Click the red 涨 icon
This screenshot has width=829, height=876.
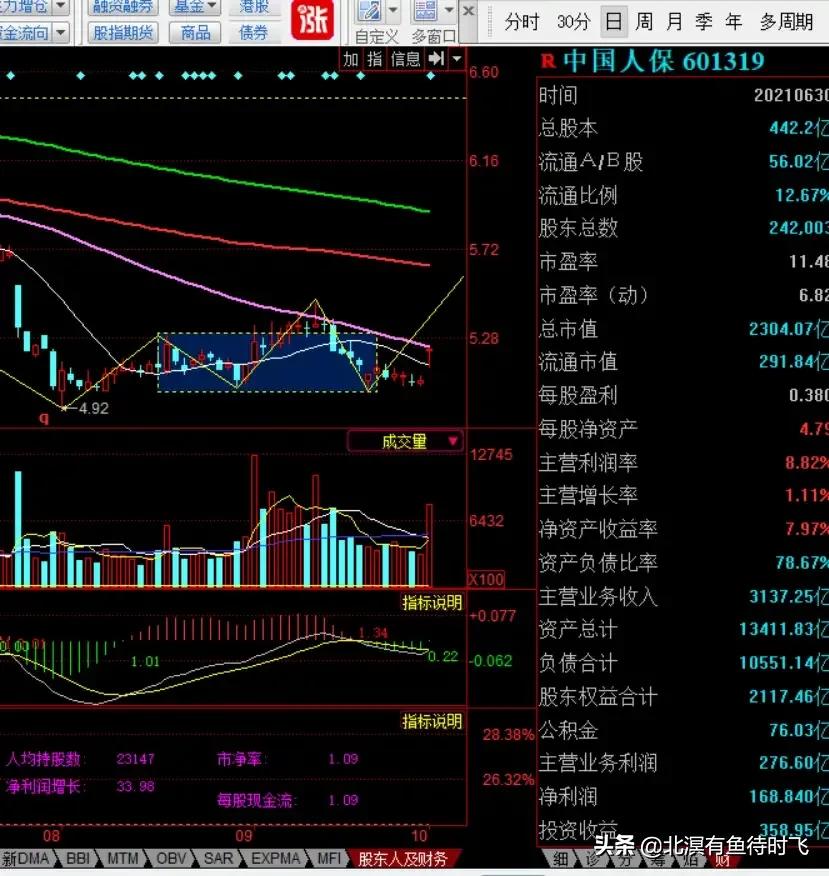click(312, 20)
